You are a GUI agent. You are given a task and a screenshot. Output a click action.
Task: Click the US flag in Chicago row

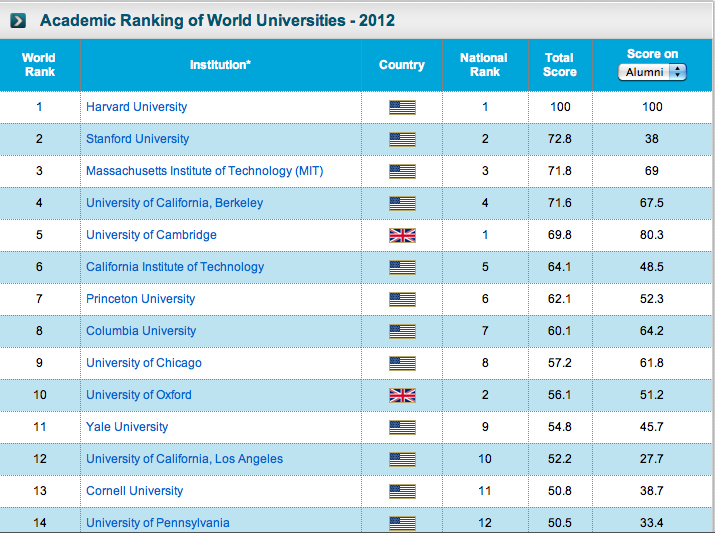coord(402,363)
